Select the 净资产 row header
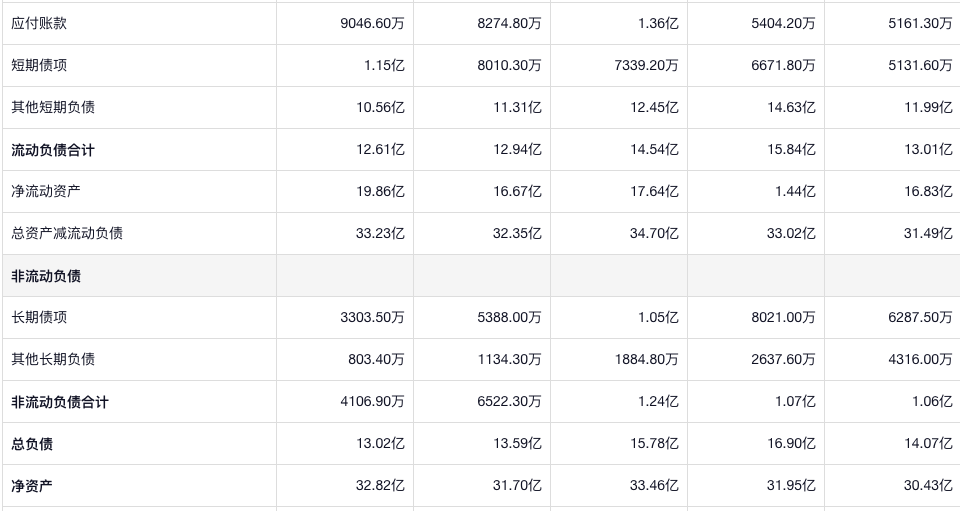This screenshot has width=960, height=511. click(x=32, y=486)
